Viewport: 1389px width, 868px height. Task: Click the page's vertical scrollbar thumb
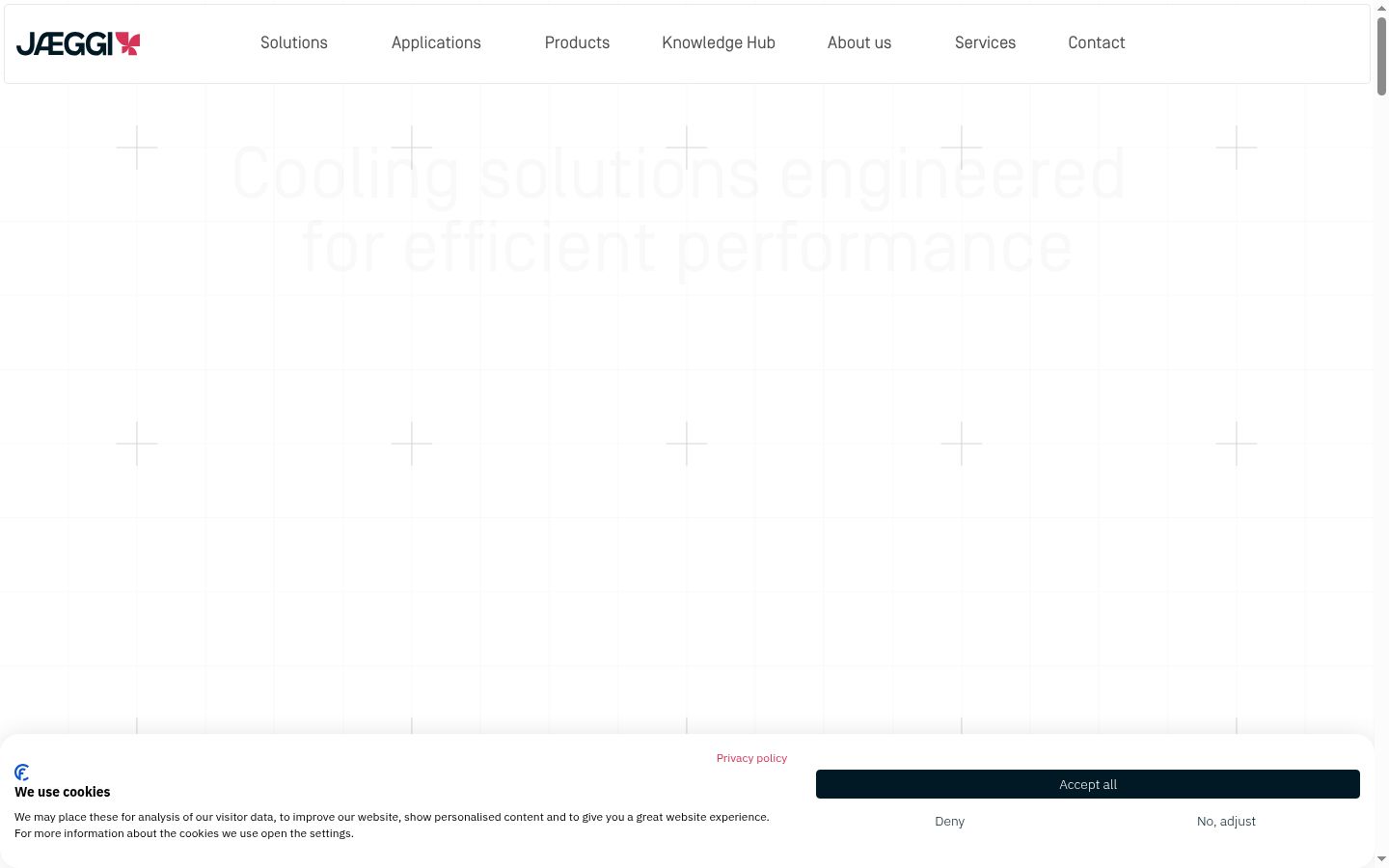1381,56
